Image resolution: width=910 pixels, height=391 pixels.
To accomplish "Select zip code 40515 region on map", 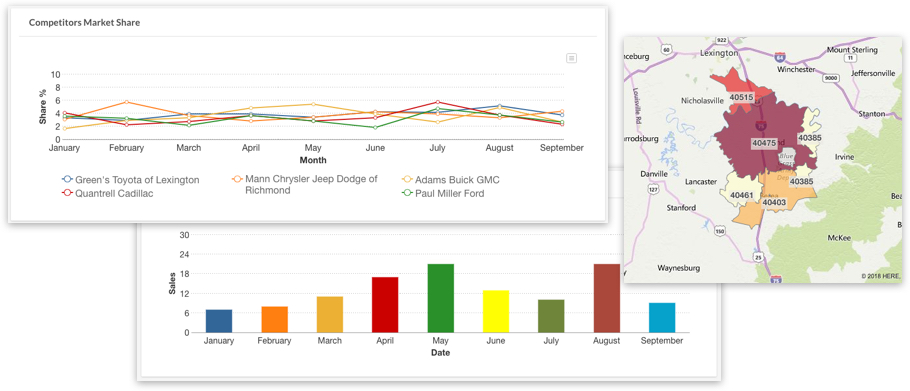I will (x=741, y=97).
